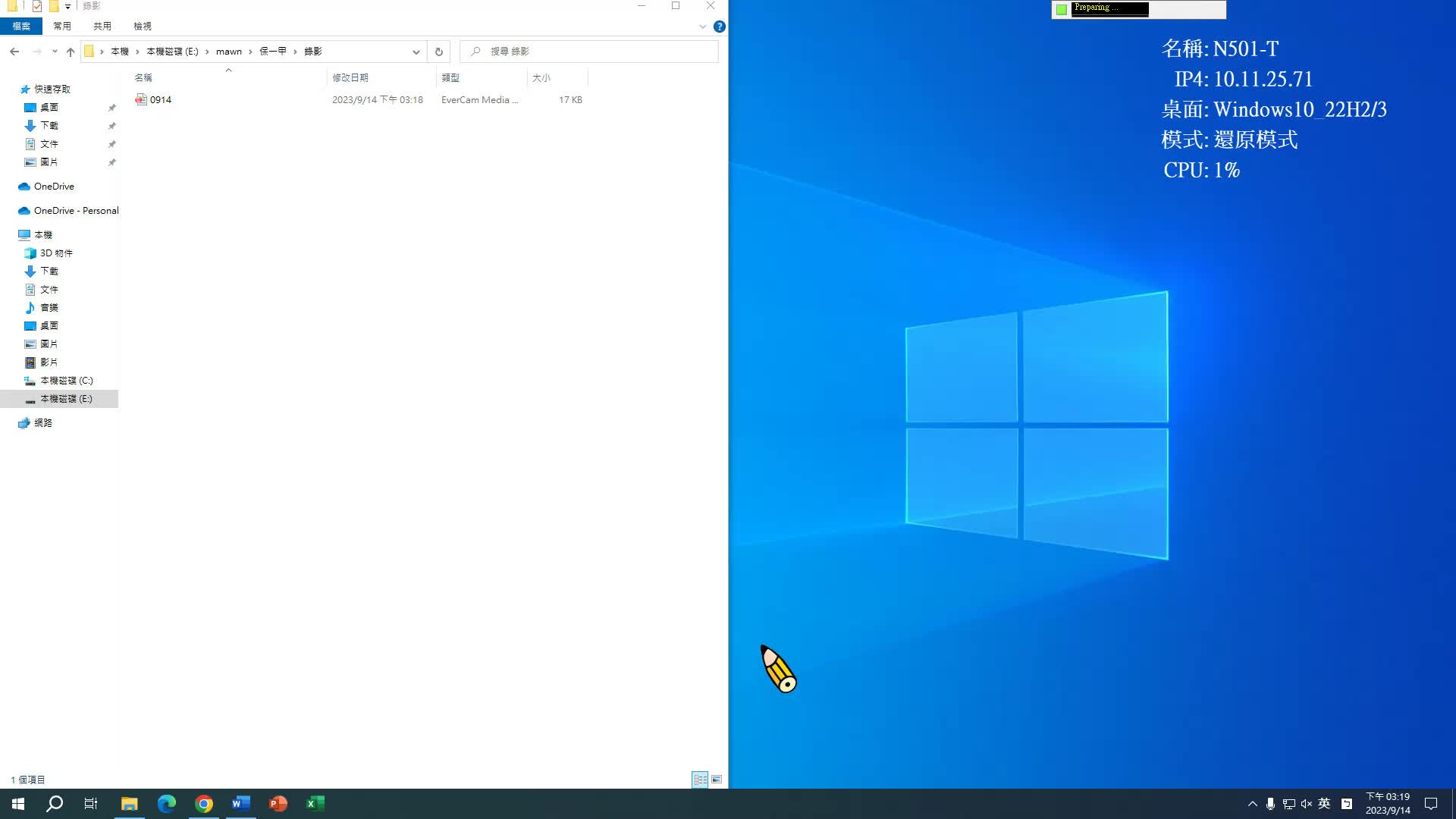This screenshot has width=1456, height=819.
Task: Switch to Word on taskbar
Action: (x=241, y=804)
